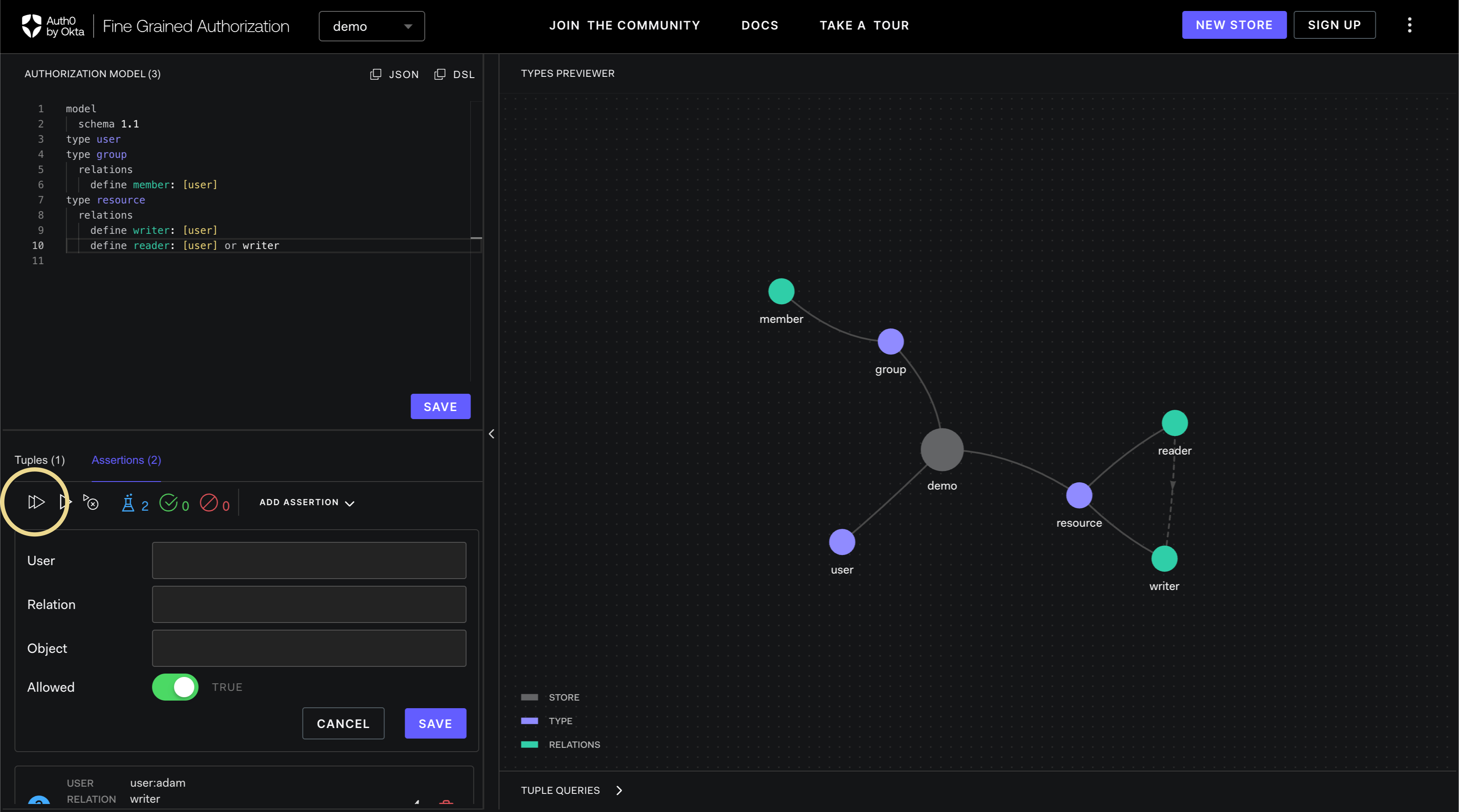The height and width of the screenshot is (812, 1459).
Task: Click the Auth0 by Okta logo
Action: (53, 26)
